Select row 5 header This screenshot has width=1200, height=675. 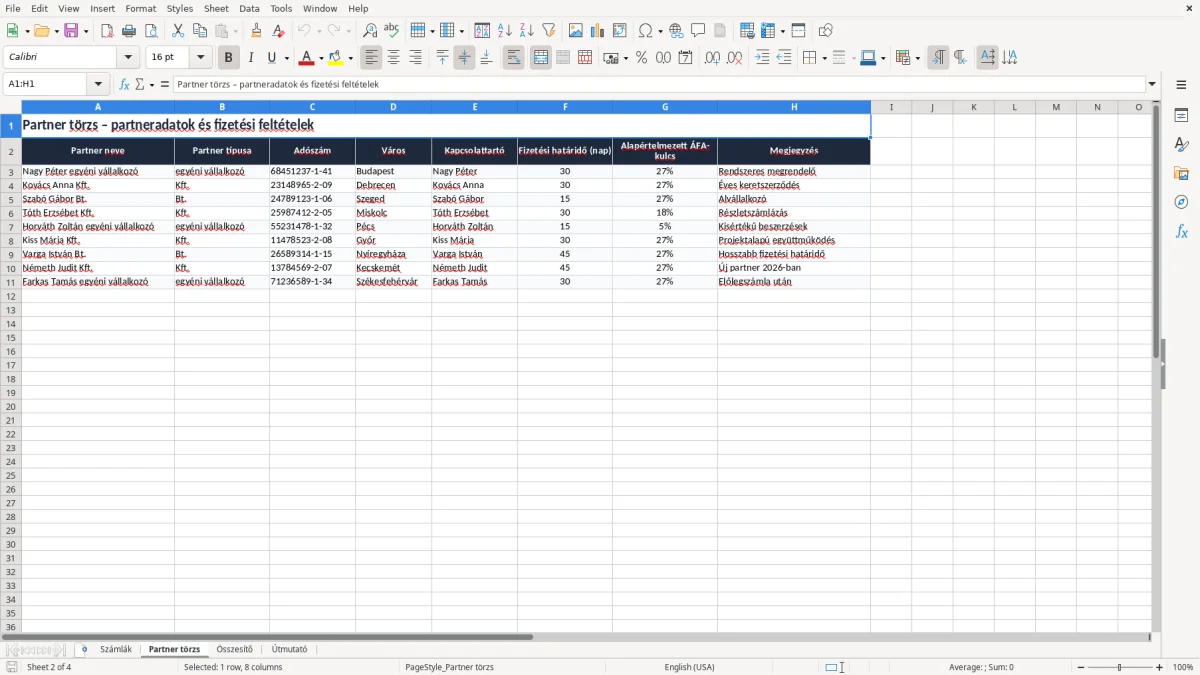click(x=11, y=199)
